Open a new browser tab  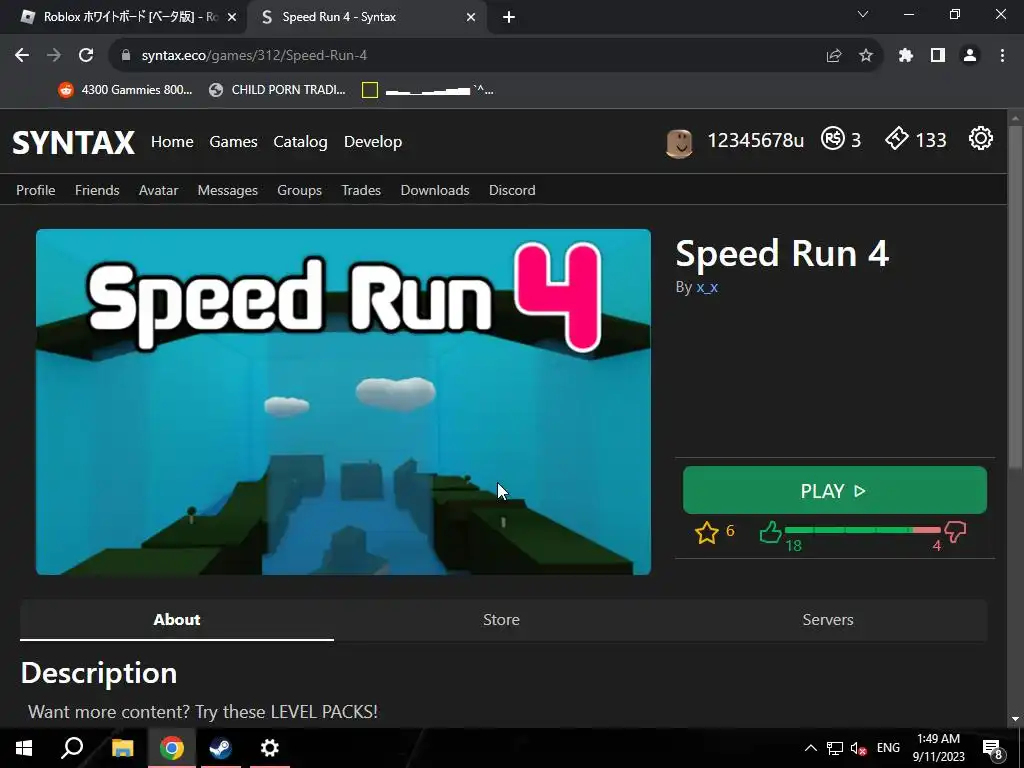tap(509, 18)
